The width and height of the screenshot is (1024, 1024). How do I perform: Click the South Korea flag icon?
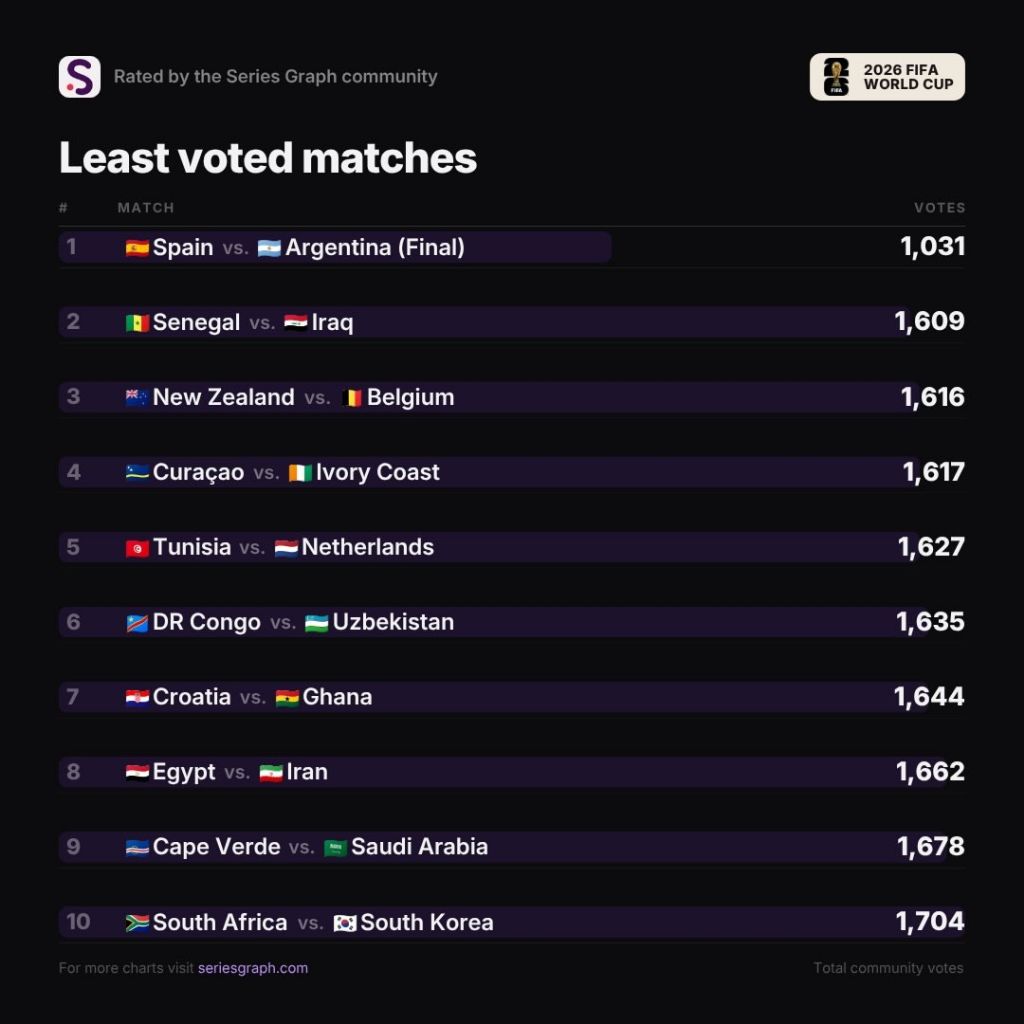[x=345, y=923]
